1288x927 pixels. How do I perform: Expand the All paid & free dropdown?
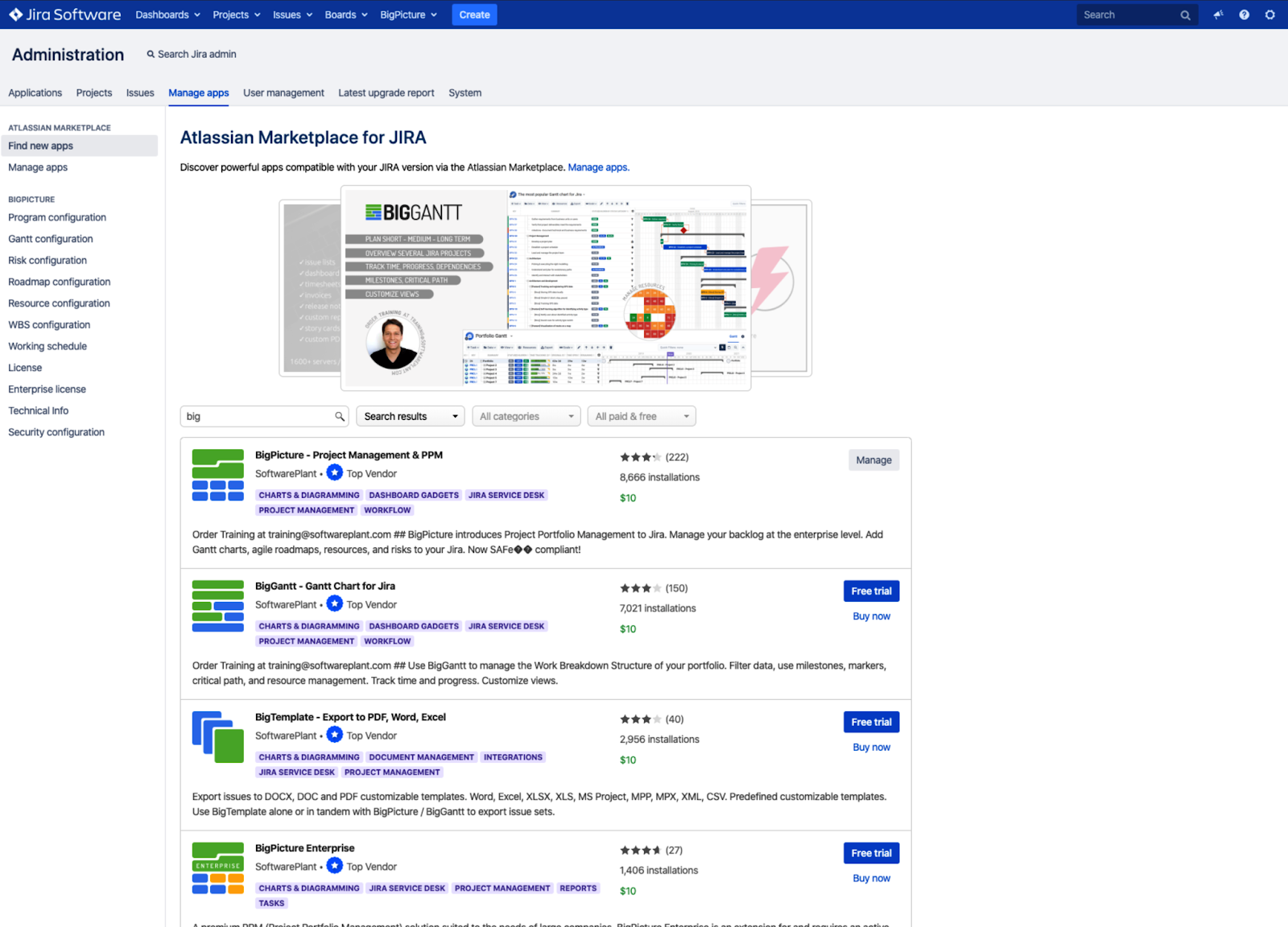pos(642,416)
